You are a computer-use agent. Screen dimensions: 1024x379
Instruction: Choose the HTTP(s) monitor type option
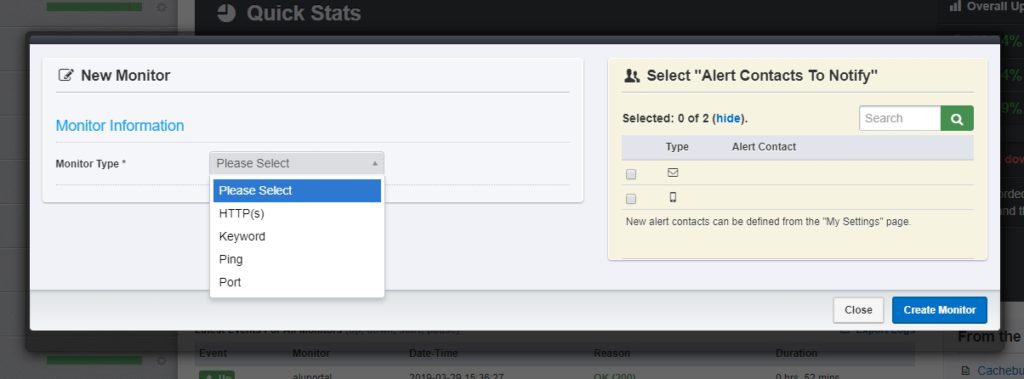click(x=297, y=214)
